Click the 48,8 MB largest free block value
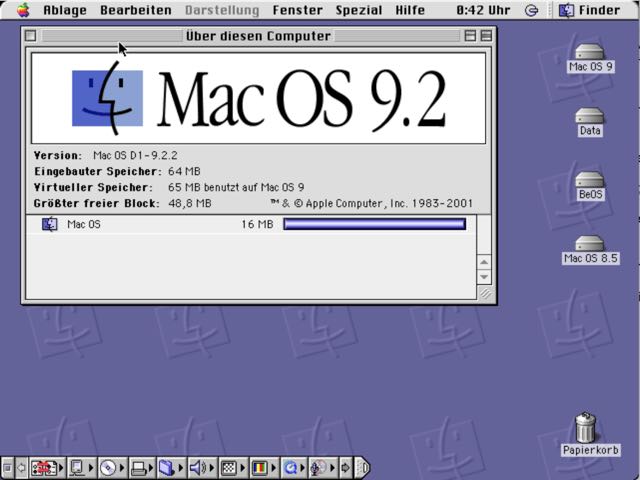 coord(190,203)
